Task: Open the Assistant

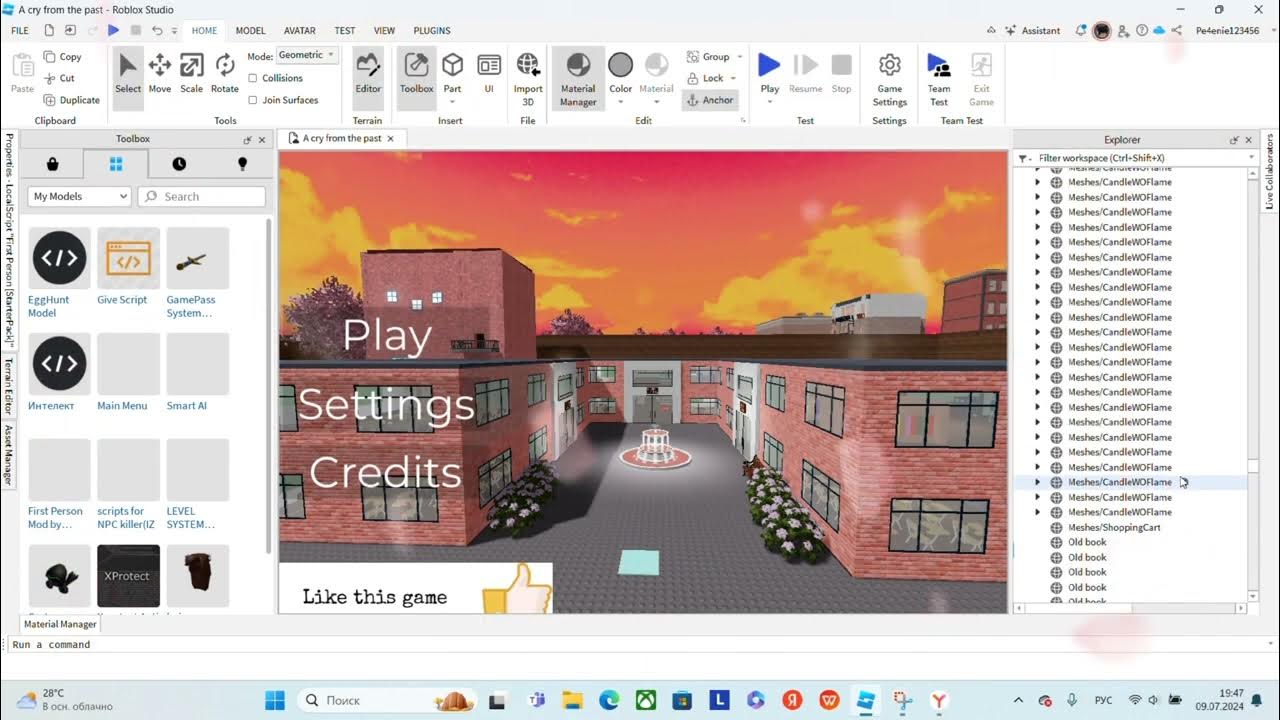Action: (1031, 31)
